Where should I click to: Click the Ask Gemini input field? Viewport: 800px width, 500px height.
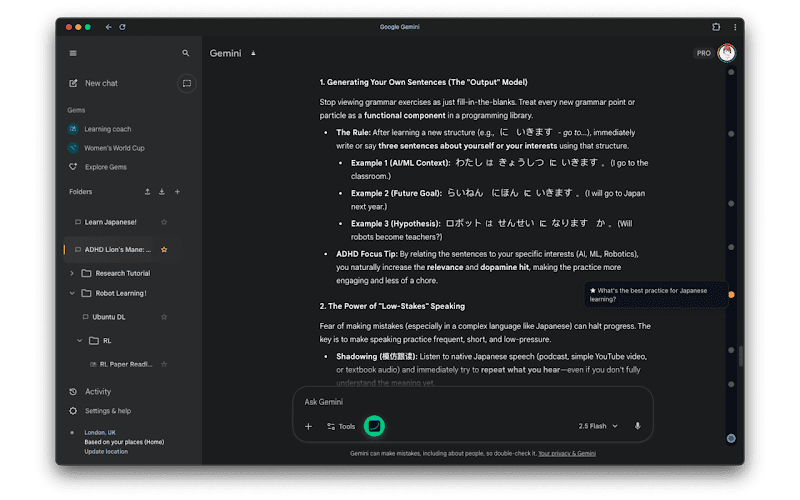tap(470, 402)
